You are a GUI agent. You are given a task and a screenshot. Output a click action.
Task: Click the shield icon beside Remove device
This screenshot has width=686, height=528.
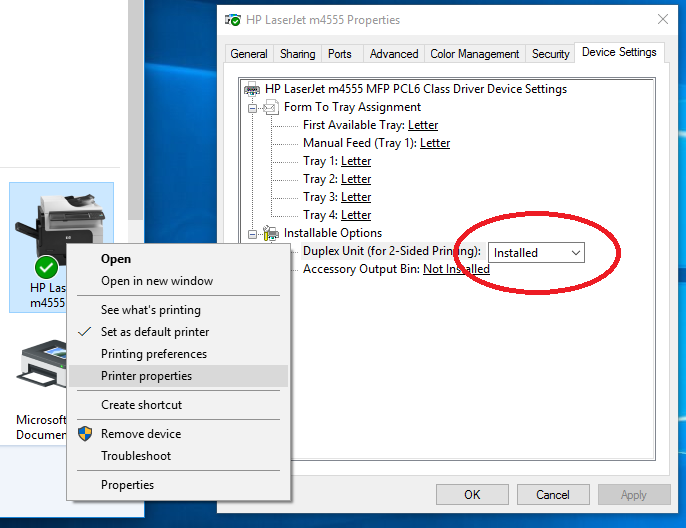click(x=85, y=434)
